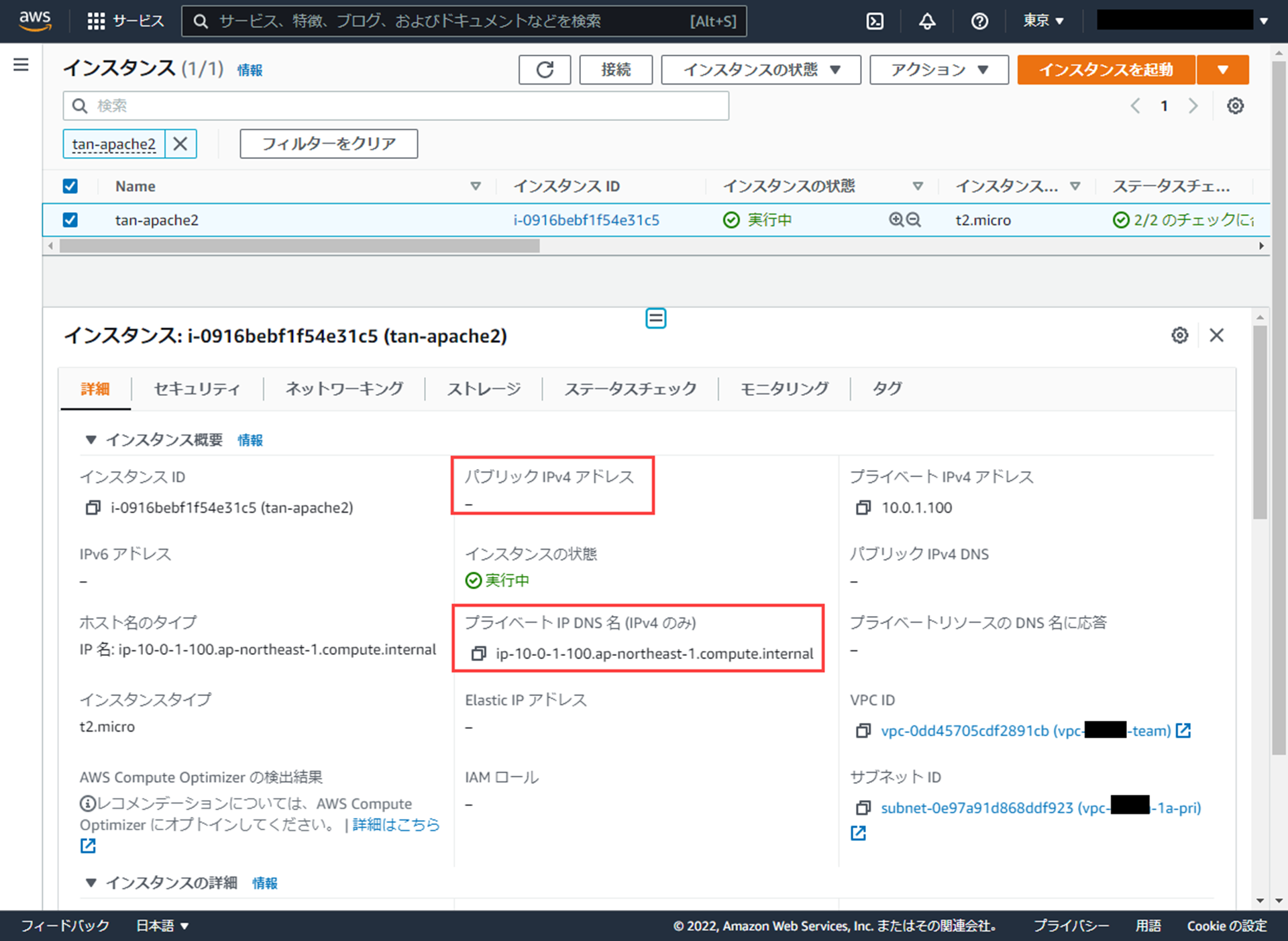Screen dimensions: 1288x941
Task: Collapse the インスタンス概要 section
Action: point(91,440)
